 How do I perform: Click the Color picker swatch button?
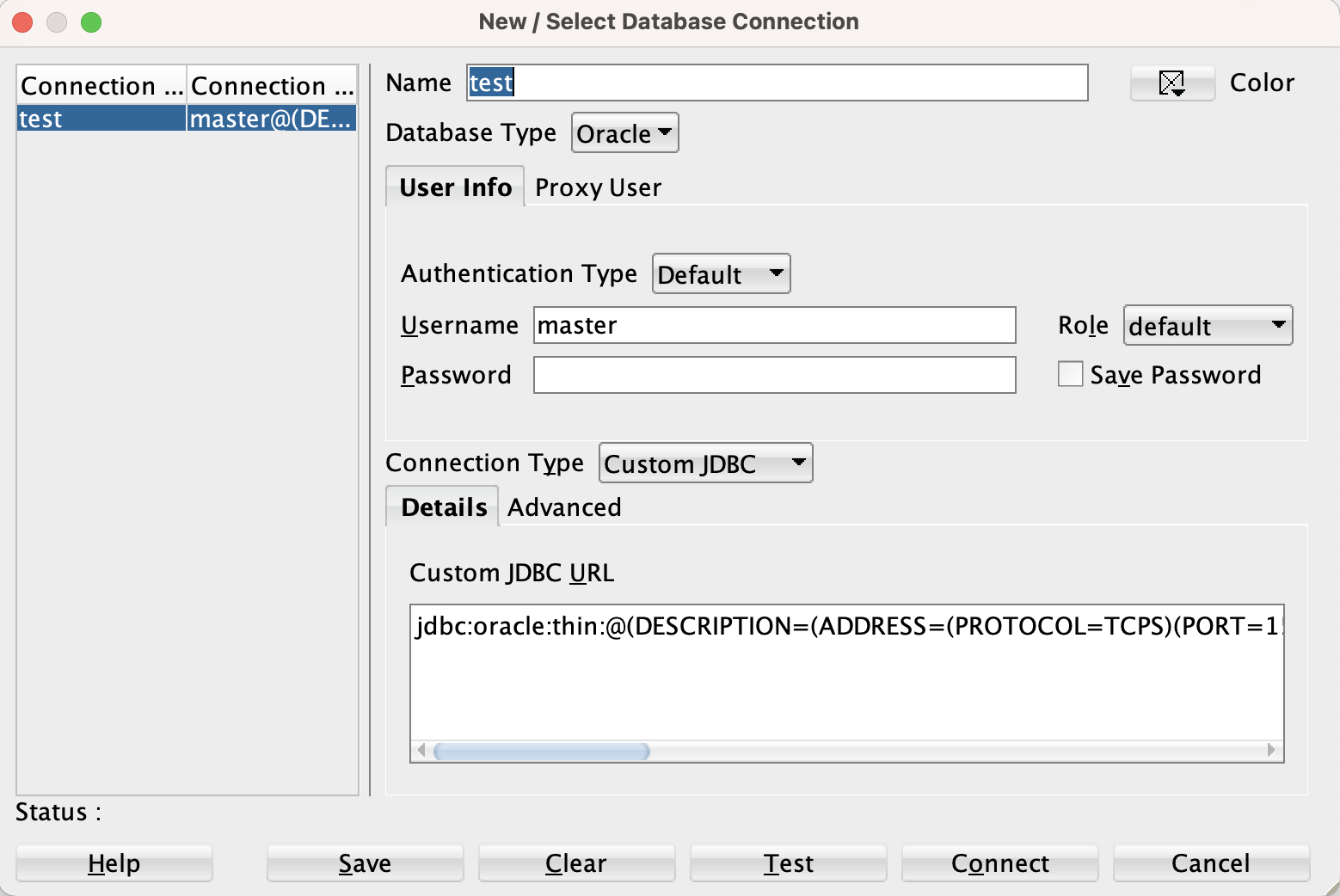[x=1171, y=83]
